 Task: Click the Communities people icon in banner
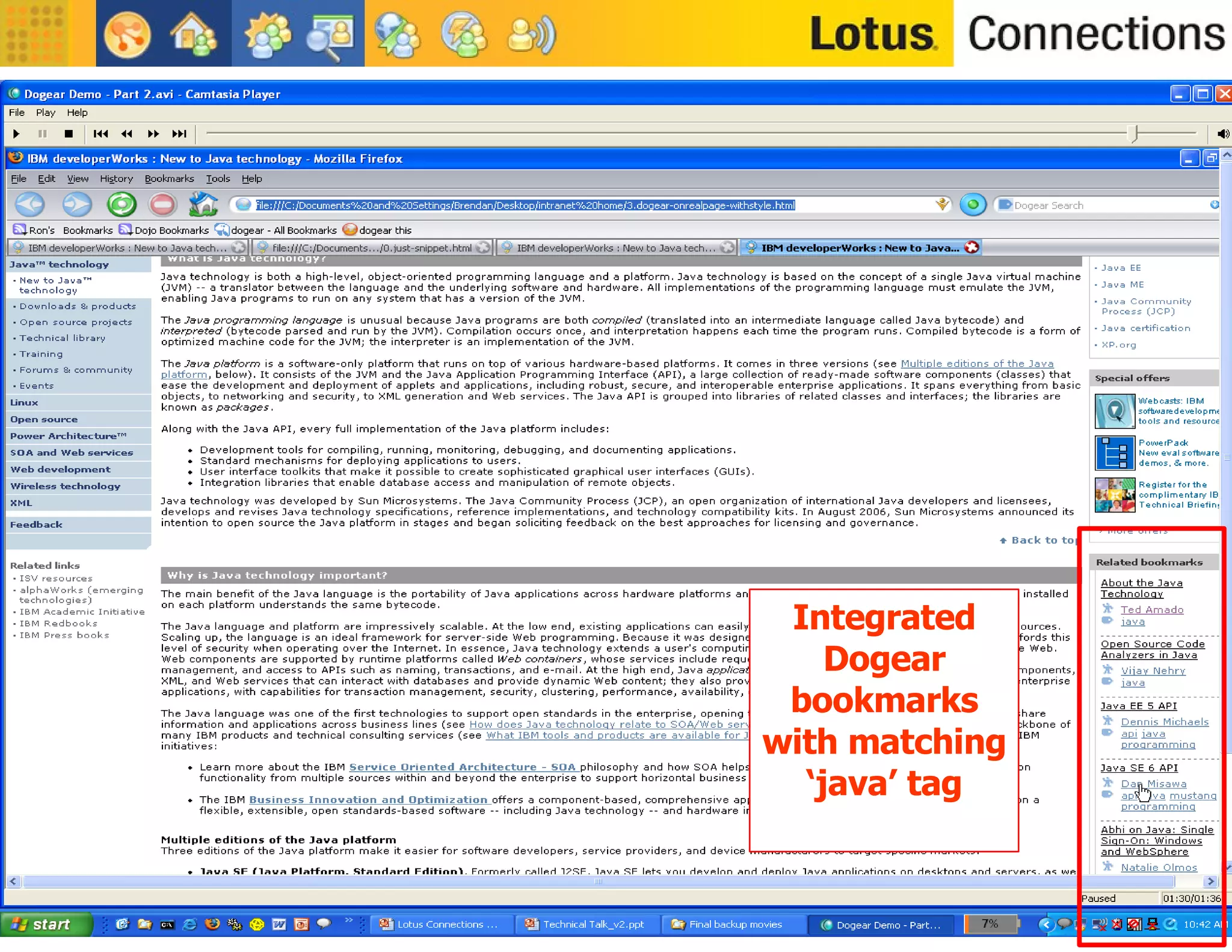(x=267, y=34)
